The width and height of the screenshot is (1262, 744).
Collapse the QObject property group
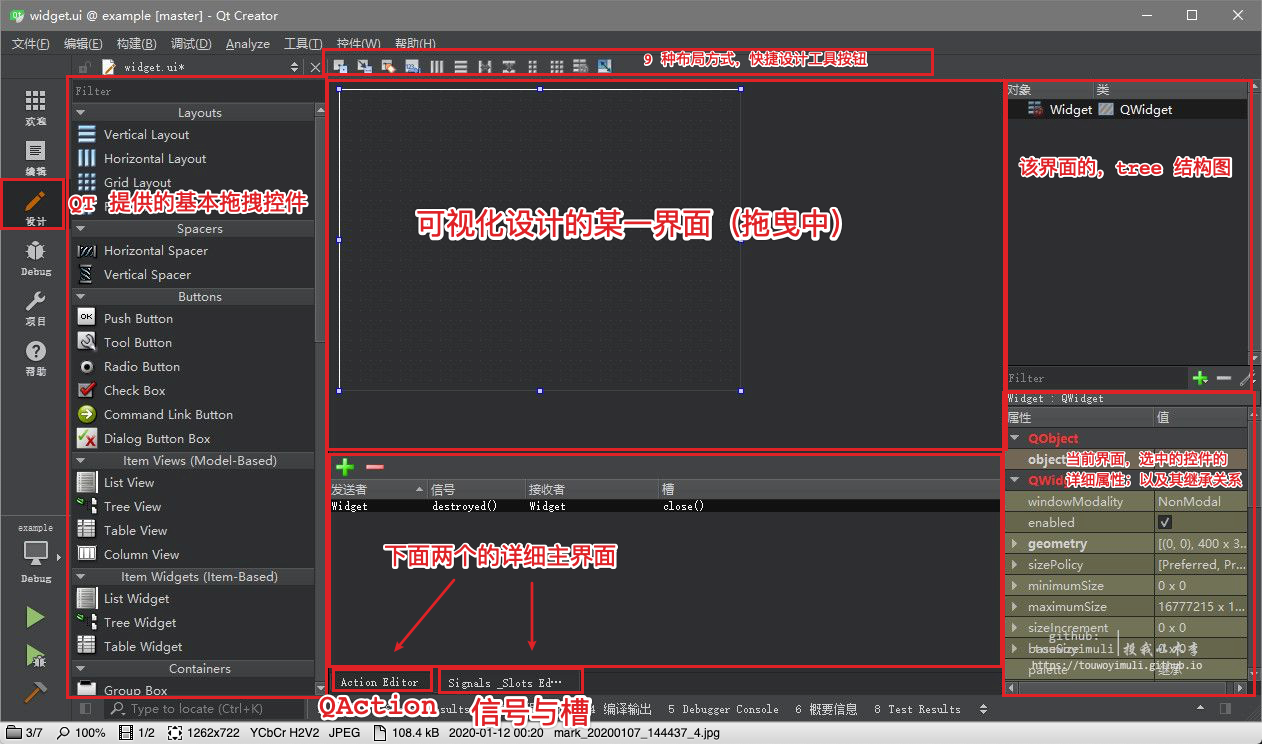tap(1015, 438)
